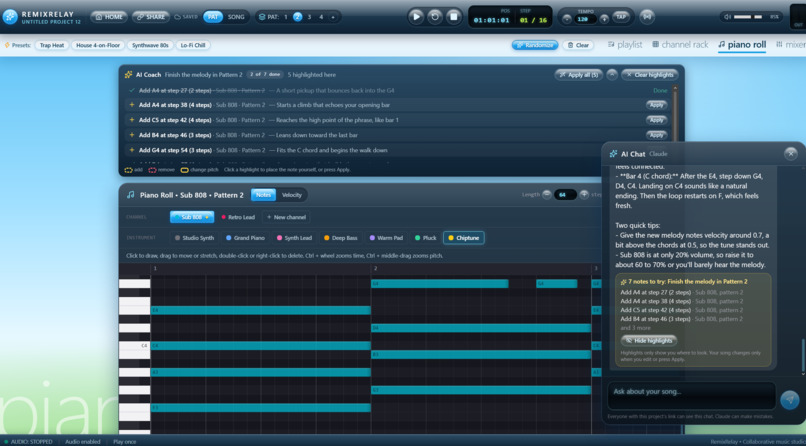Choose the Synth Lead instrument
The width and height of the screenshot is (806, 446).
pos(295,238)
